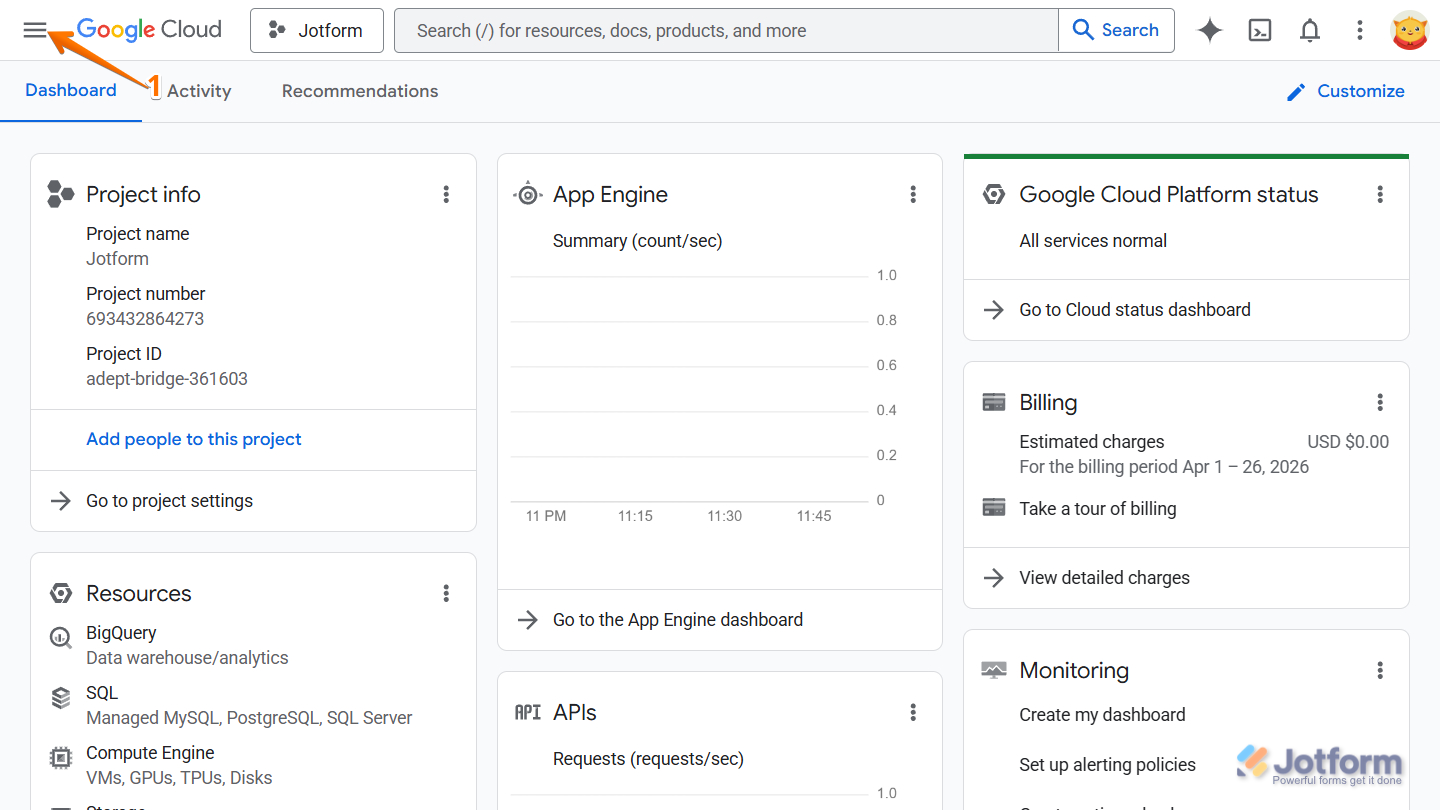Open the Gemini assistant sparkle icon
This screenshot has width=1440, height=810.
(1209, 30)
